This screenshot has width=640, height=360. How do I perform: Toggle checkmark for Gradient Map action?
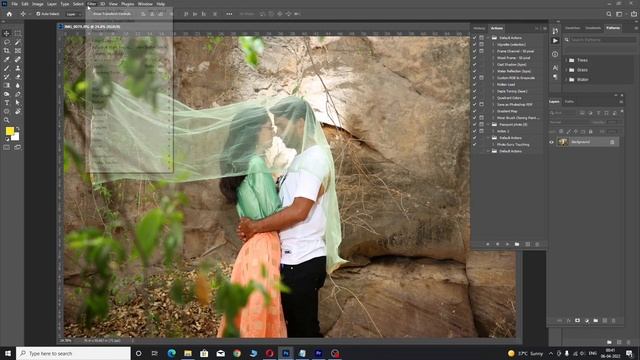(x=474, y=111)
